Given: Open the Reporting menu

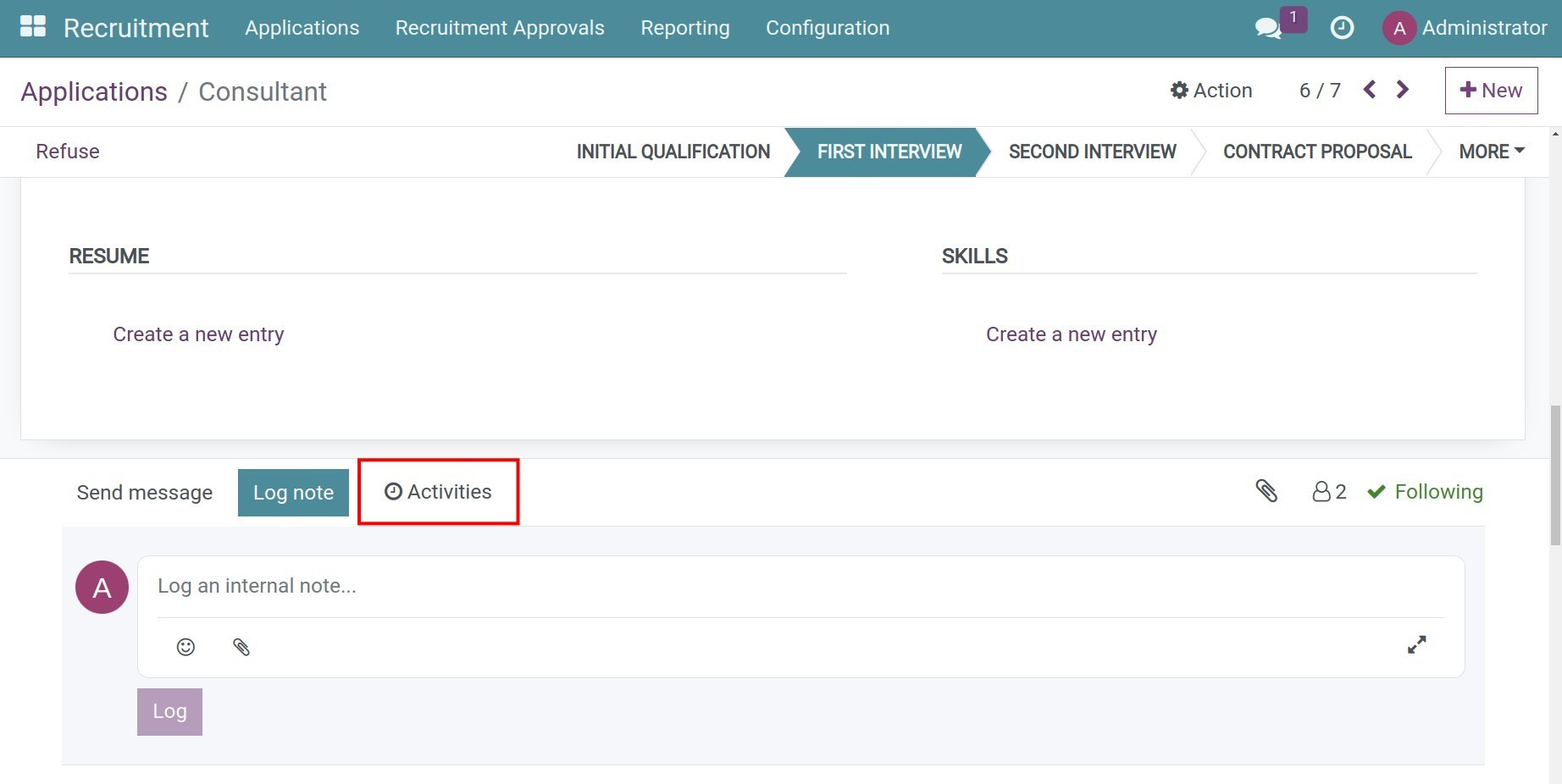Looking at the screenshot, I should coord(684,28).
